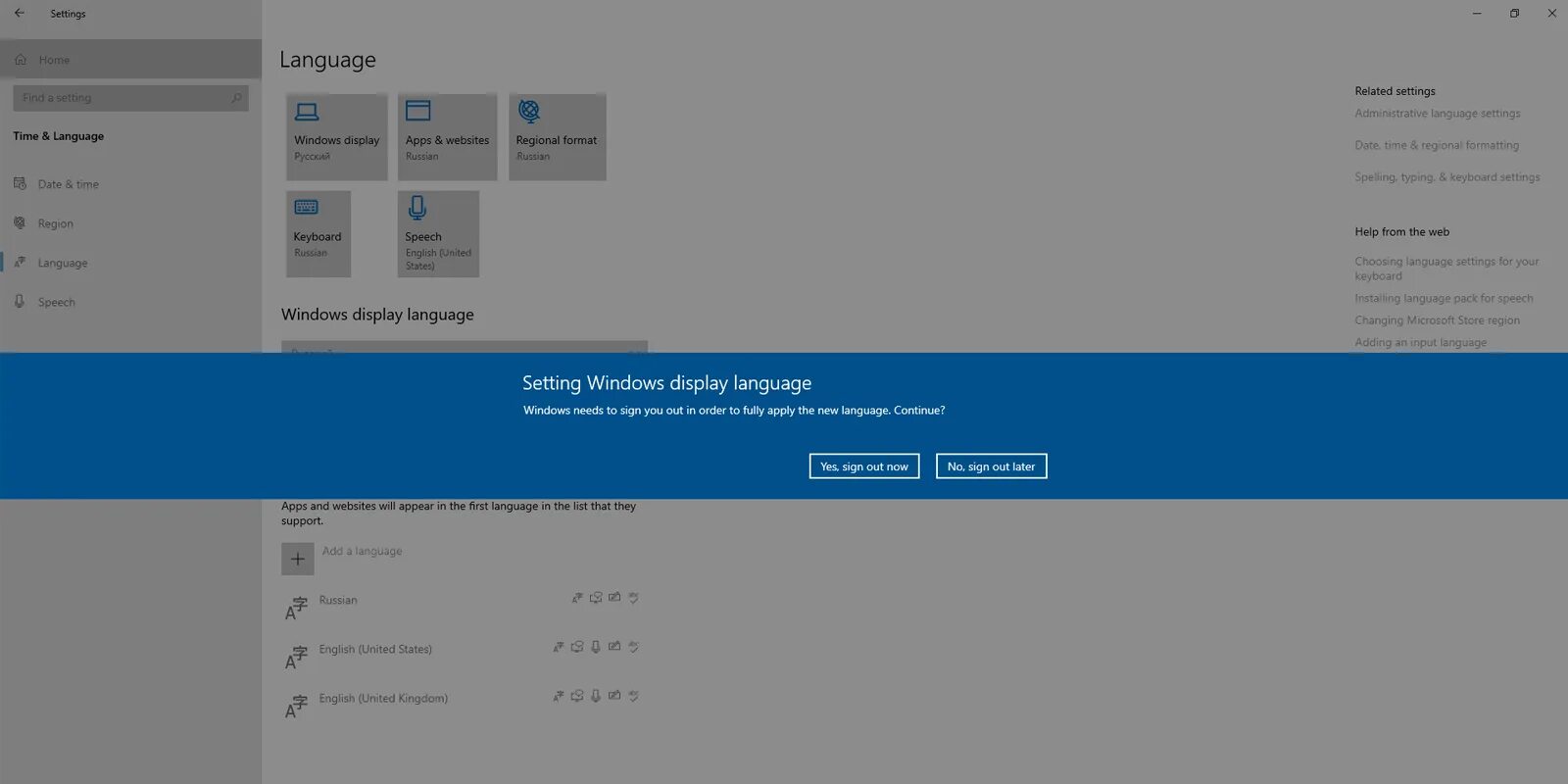This screenshot has width=1568, height=784.
Task: Open Choosing language settings for your keyboard link
Action: [x=1446, y=269]
